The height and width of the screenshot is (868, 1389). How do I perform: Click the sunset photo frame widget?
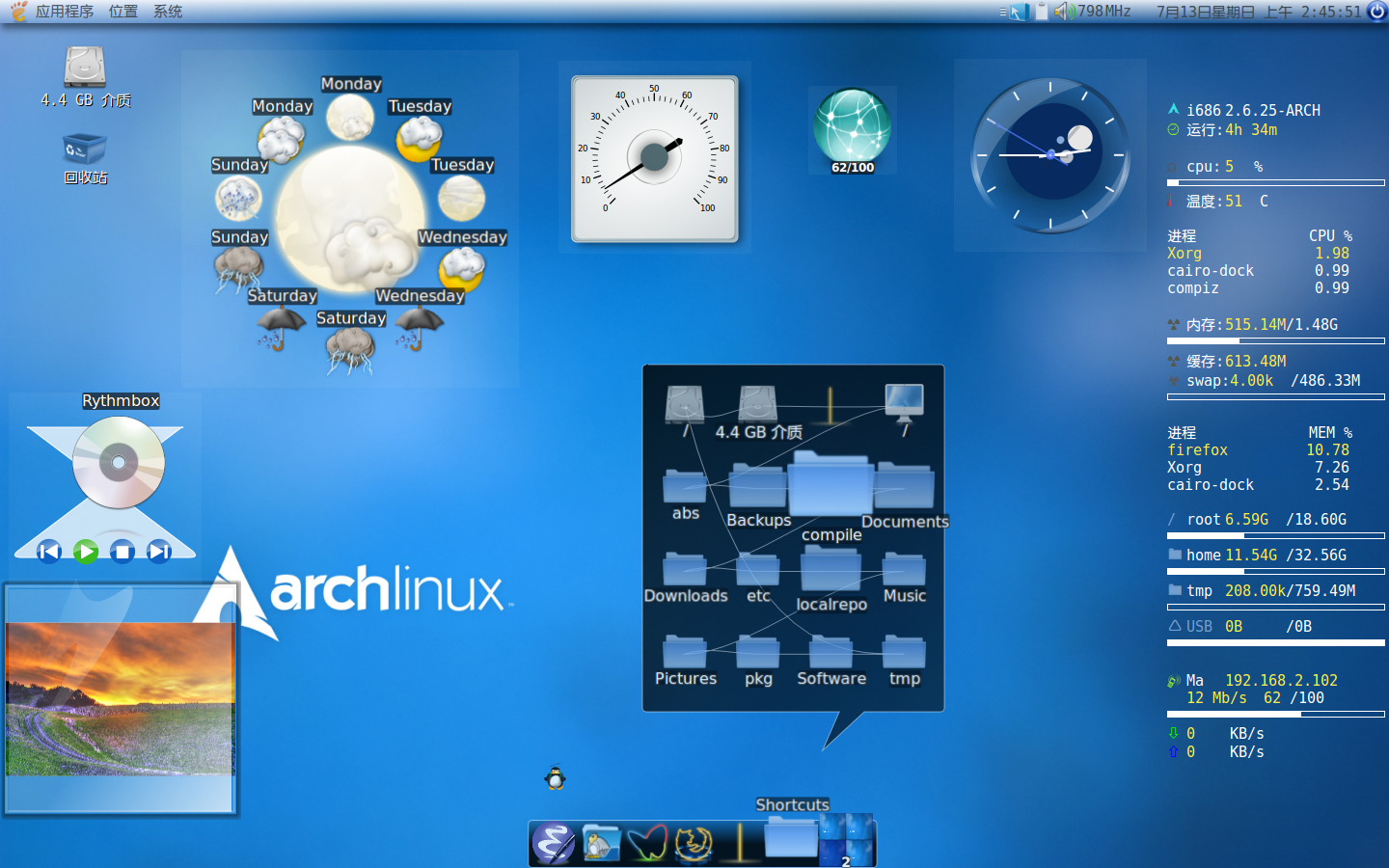pyautogui.click(x=121, y=699)
